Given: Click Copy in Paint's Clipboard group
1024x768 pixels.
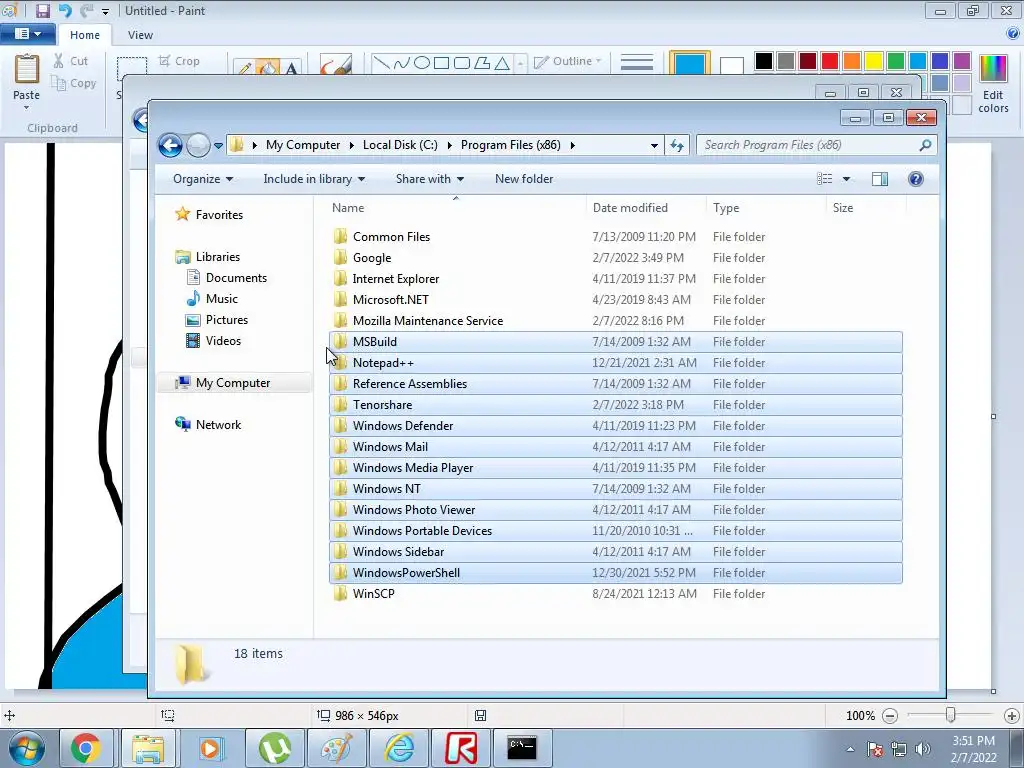Looking at the screenshot, I should point(74,83).
